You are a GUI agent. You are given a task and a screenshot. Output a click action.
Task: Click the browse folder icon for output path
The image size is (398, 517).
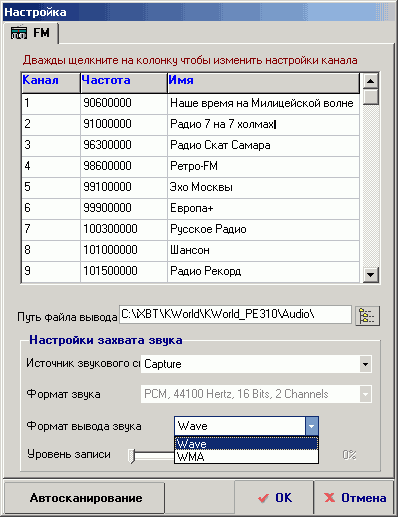tap(367, 315)
